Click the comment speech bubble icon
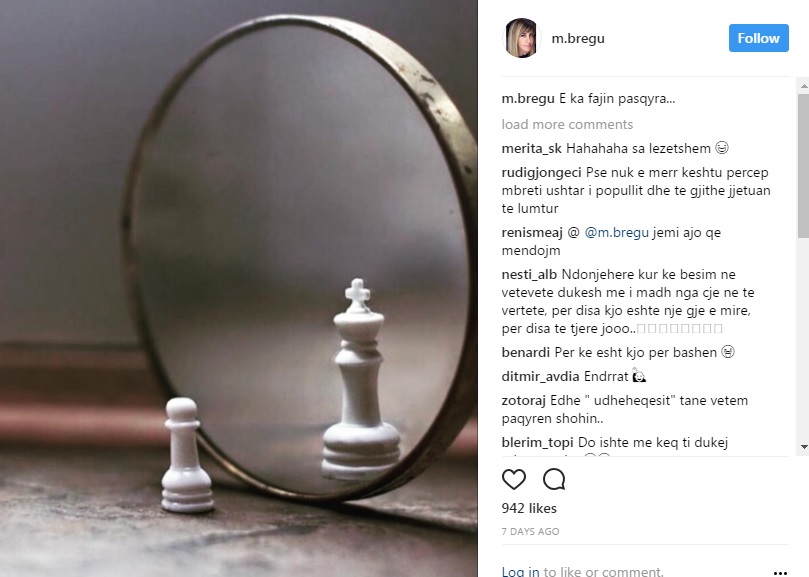Image resolution: width=809 pixels, height=577 pixels. [554, 479]
